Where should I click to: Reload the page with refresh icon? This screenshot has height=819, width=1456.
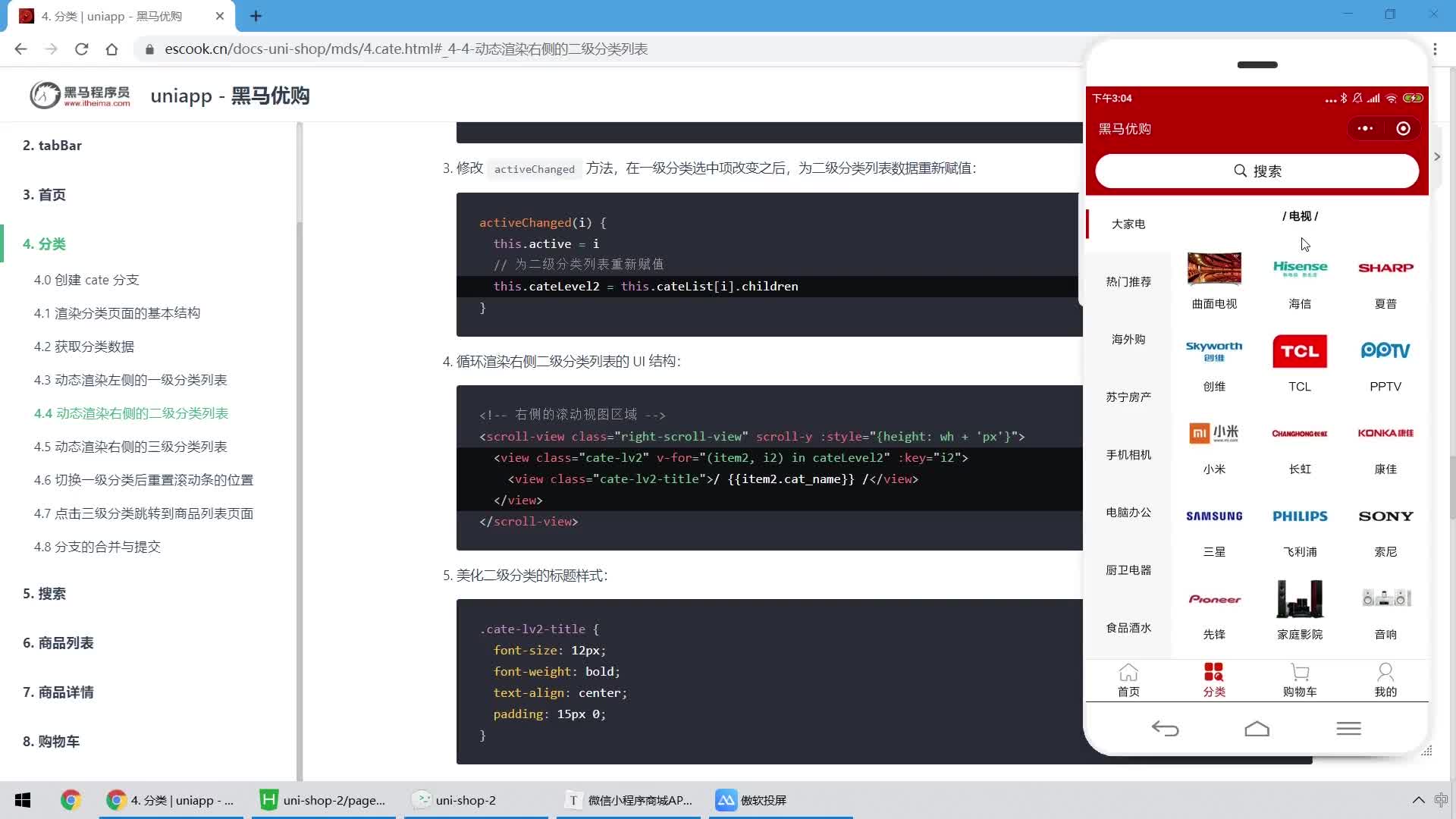click(x=81, y=49)
